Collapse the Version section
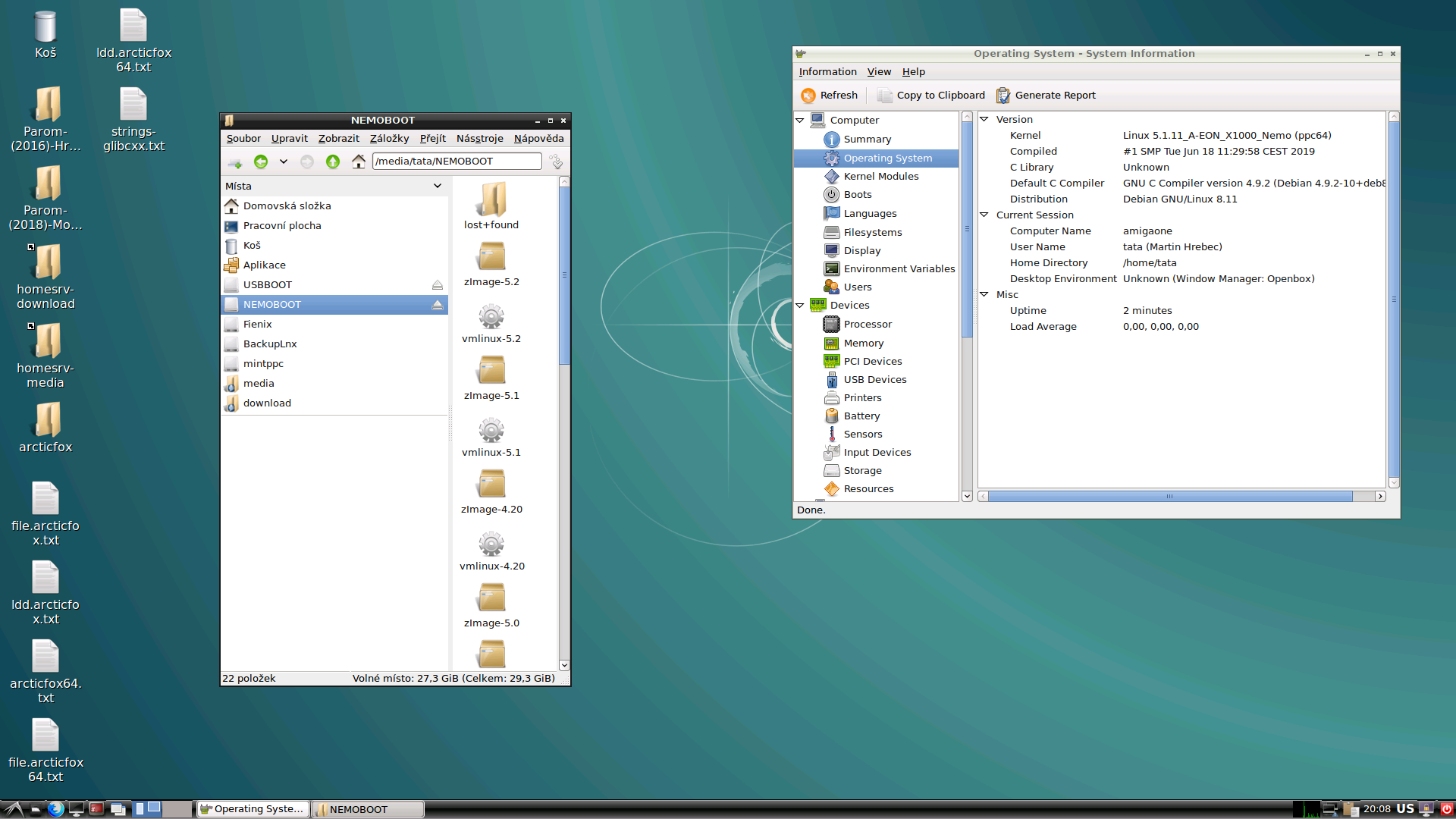This screenshot has height=819, width=1456. coord(984,119)
